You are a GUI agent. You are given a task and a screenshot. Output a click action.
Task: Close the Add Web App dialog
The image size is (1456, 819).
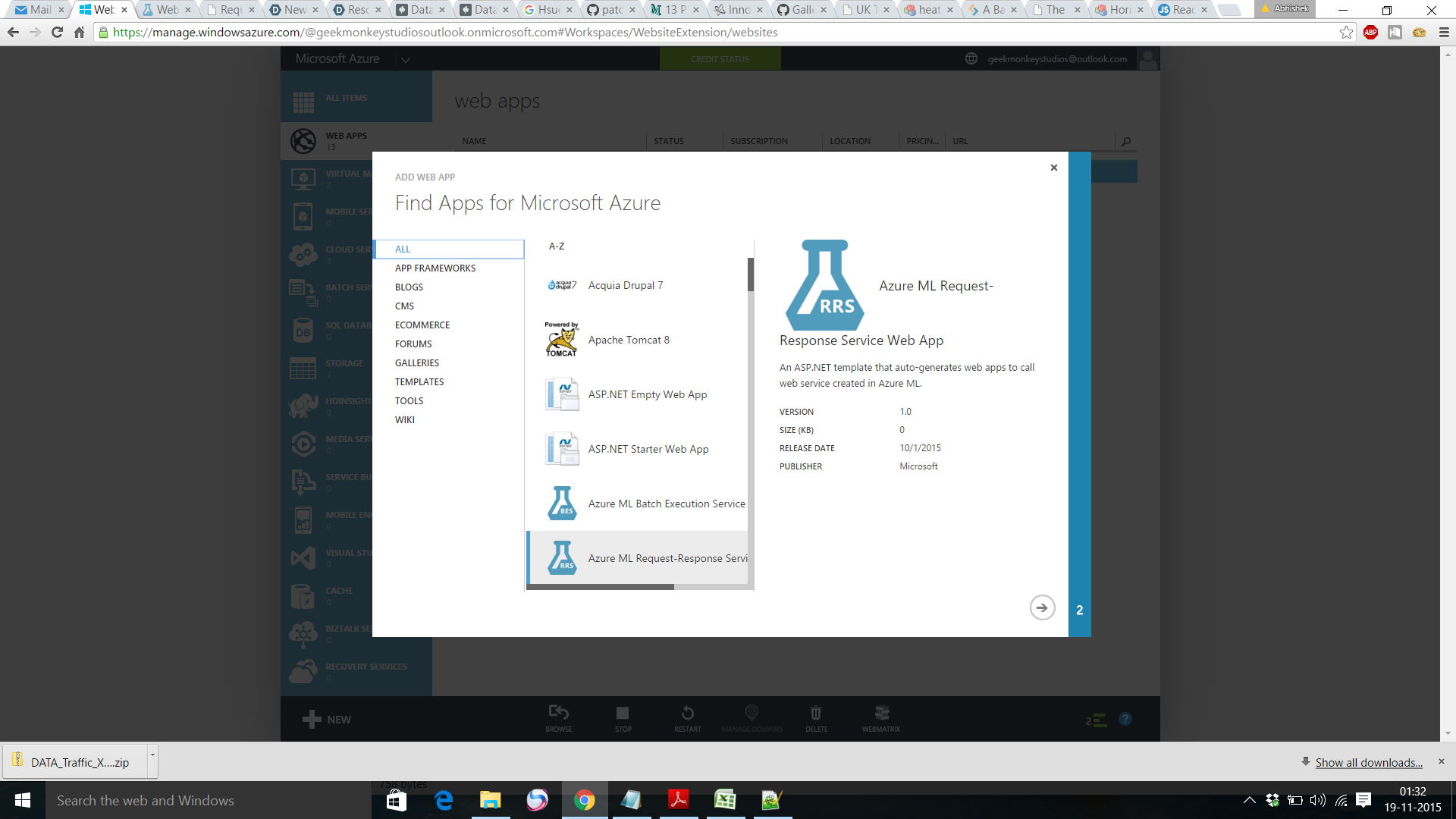[x=1053, y=168]
